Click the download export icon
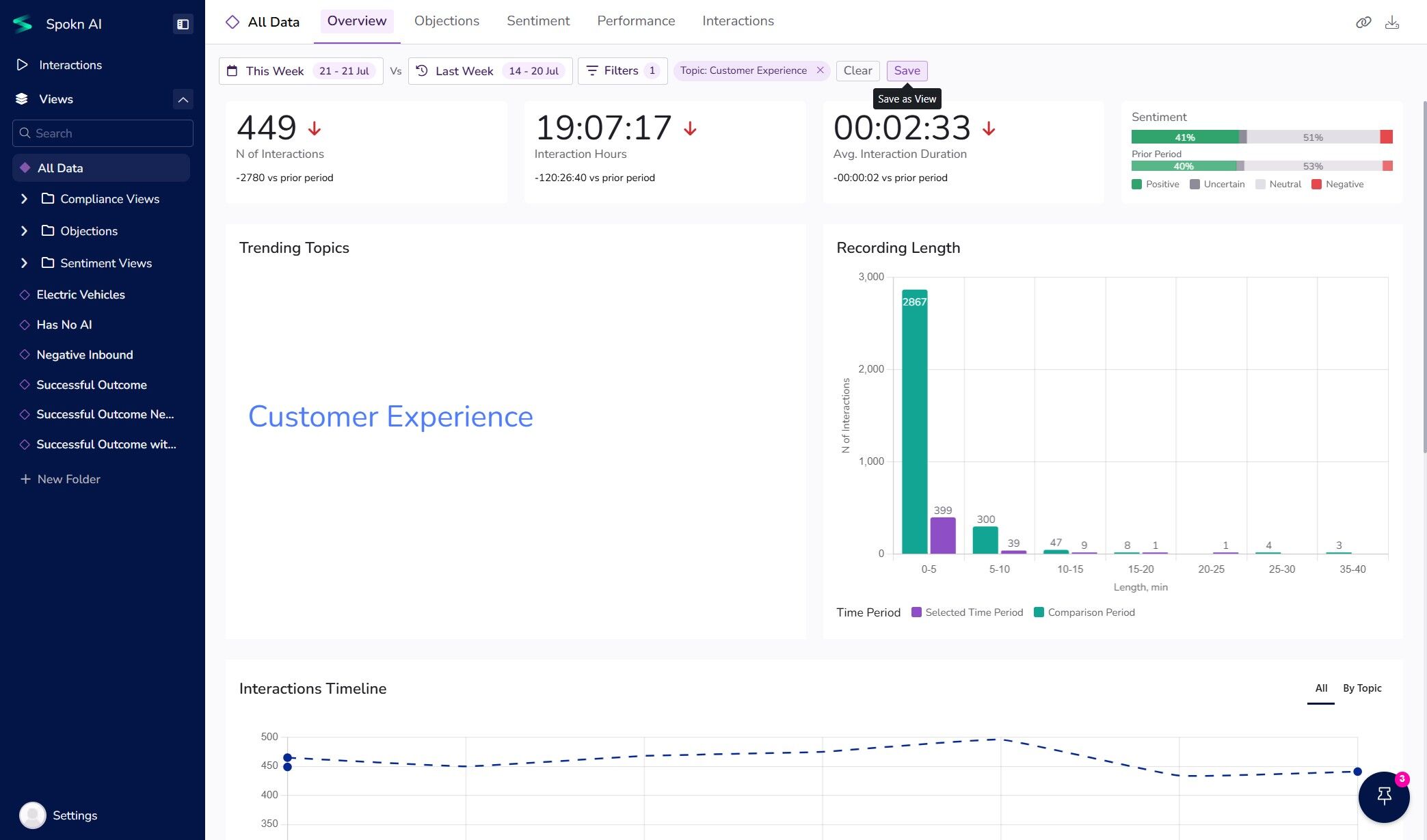Viewport: 1427px width, 840px height. 1391,23
